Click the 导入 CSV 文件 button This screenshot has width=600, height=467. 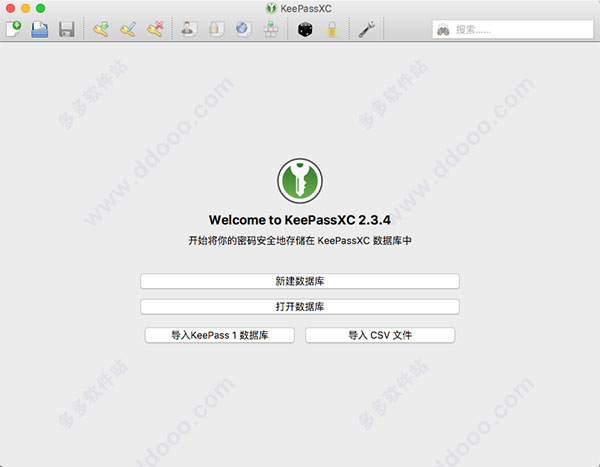point(380,335)
